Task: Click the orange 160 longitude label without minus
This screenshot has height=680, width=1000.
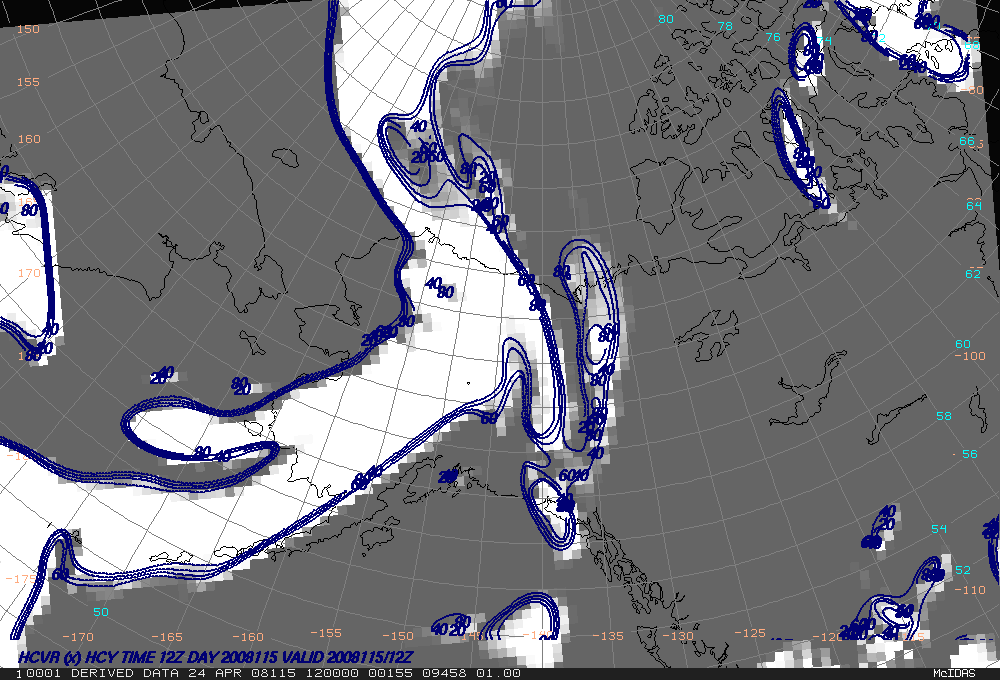Action: click(x=29, y=138)
